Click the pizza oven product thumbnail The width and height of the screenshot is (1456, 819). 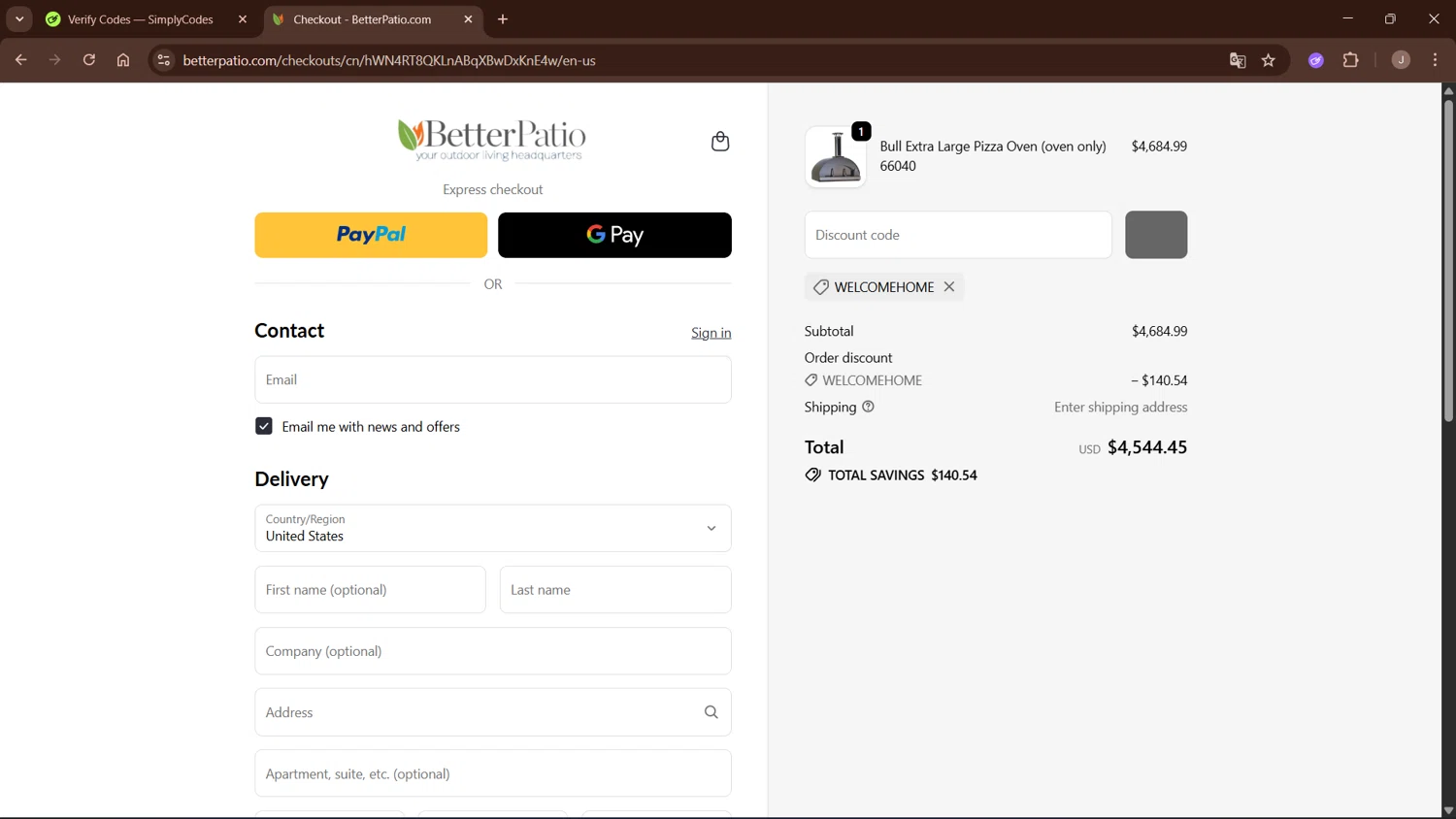click(x=836, y=156)
